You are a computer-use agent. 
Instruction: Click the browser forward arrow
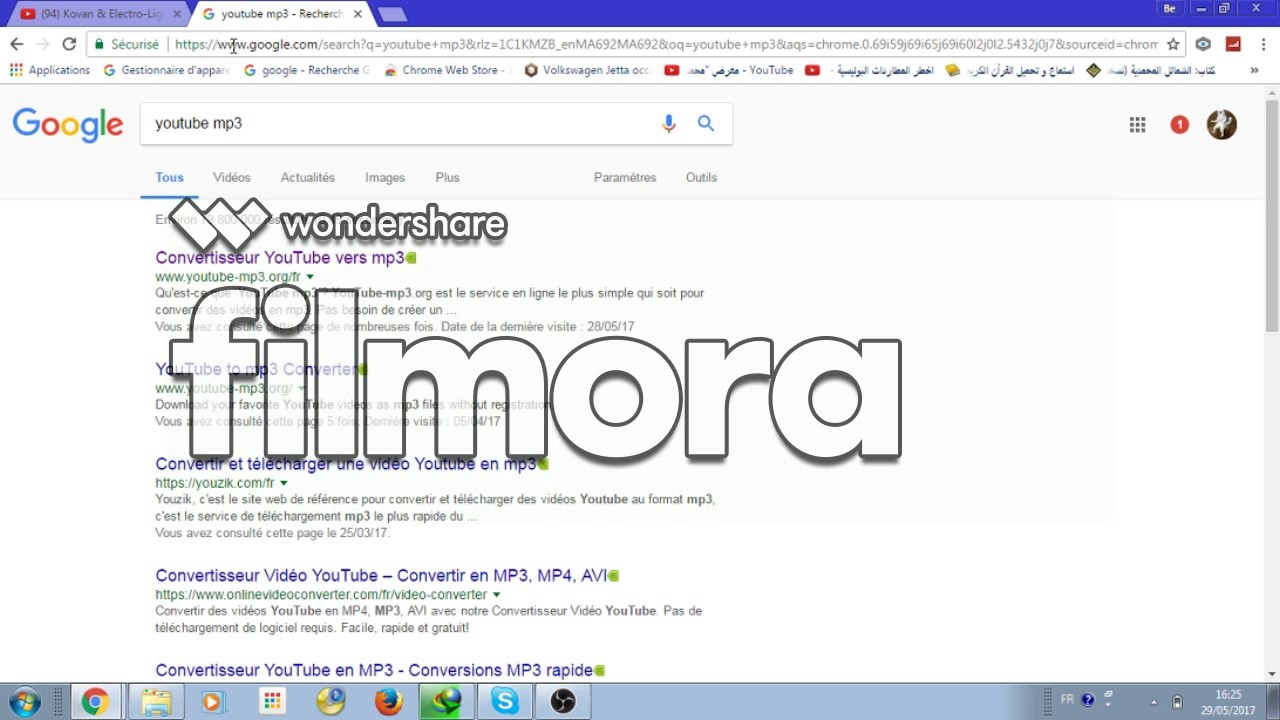(x=42, y=44)
